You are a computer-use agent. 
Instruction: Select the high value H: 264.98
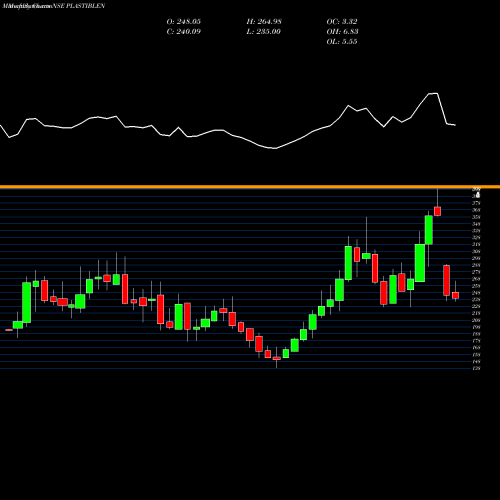264,22
